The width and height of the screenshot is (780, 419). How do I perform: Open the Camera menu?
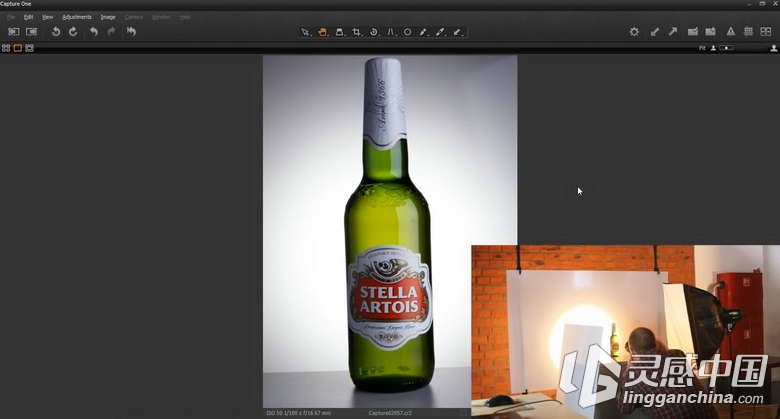[133, 17]
